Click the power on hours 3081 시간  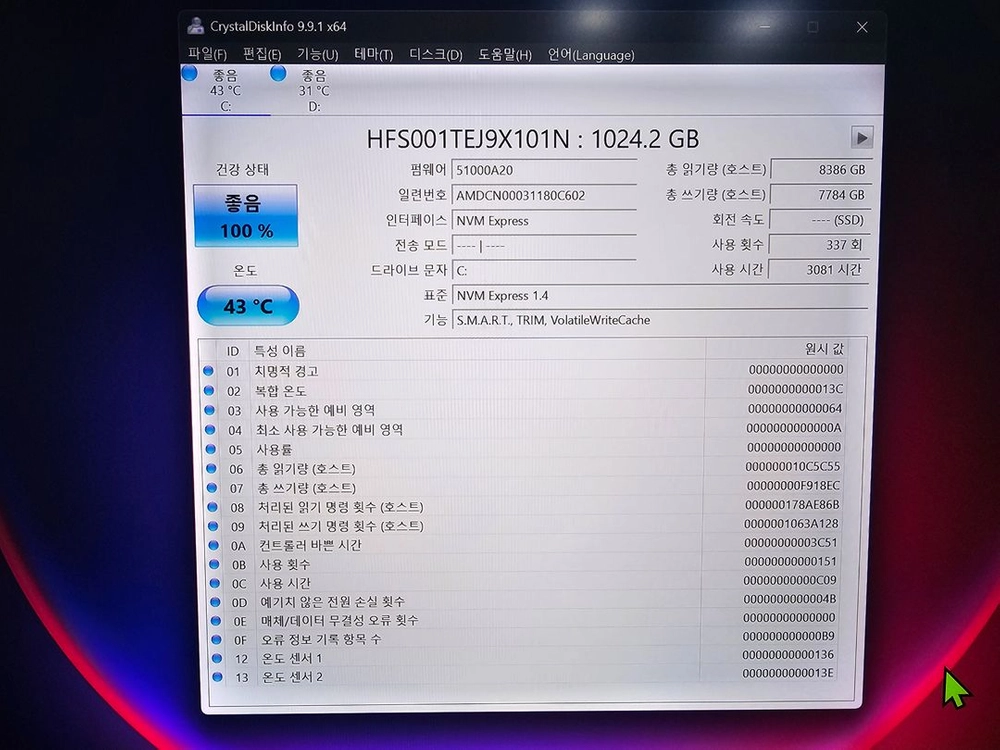point(818,269)
